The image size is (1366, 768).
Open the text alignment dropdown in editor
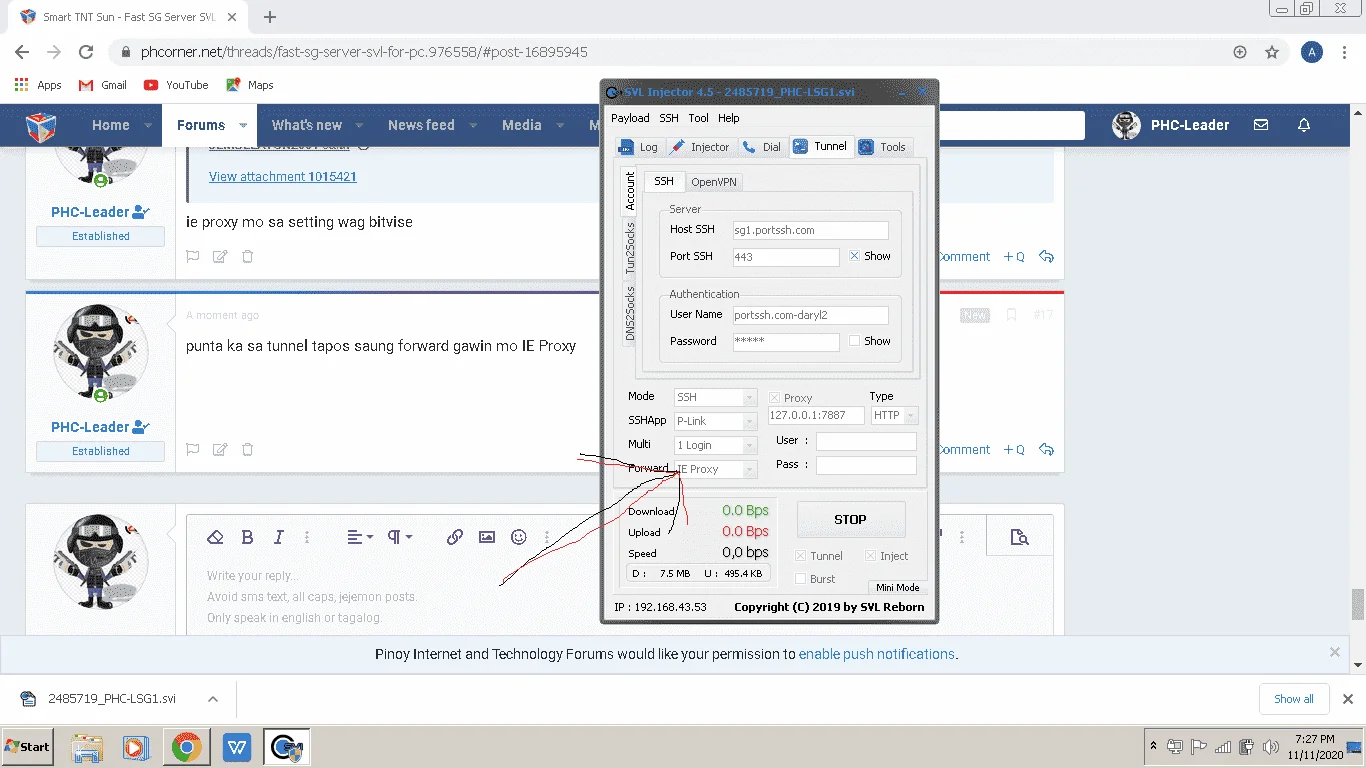coord(360,537)
